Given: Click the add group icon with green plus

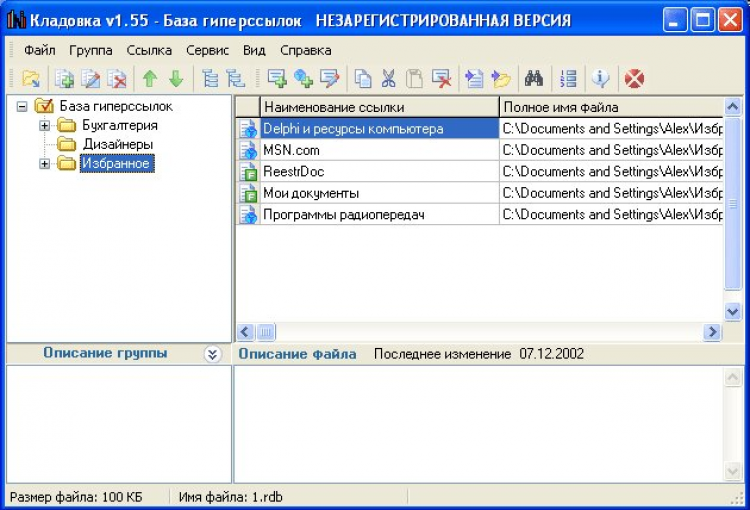Looking at the screenshot, I should (64, 78).
